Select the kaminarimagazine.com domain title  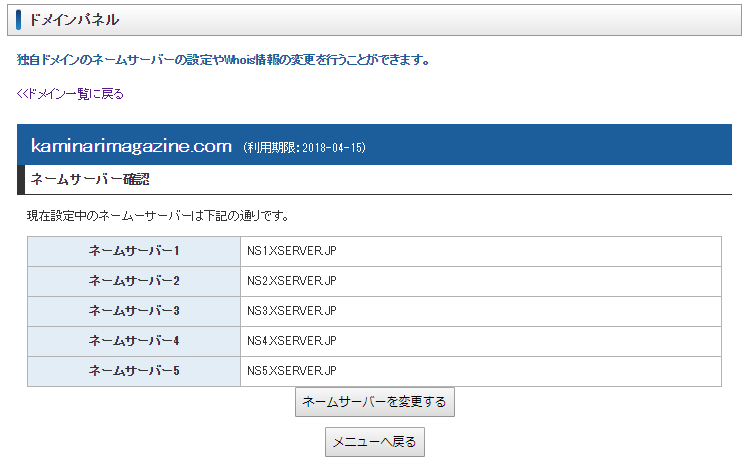pos(131,147)
